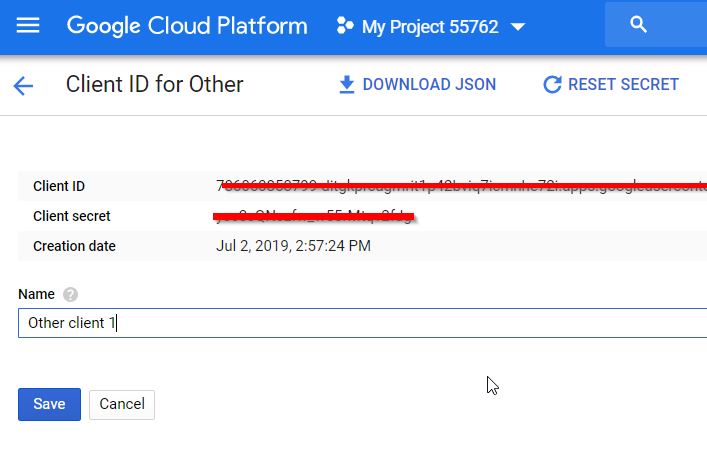Click RESET SECRET button
This screenshot has width=707, height=464.
[x=611, y=84]
